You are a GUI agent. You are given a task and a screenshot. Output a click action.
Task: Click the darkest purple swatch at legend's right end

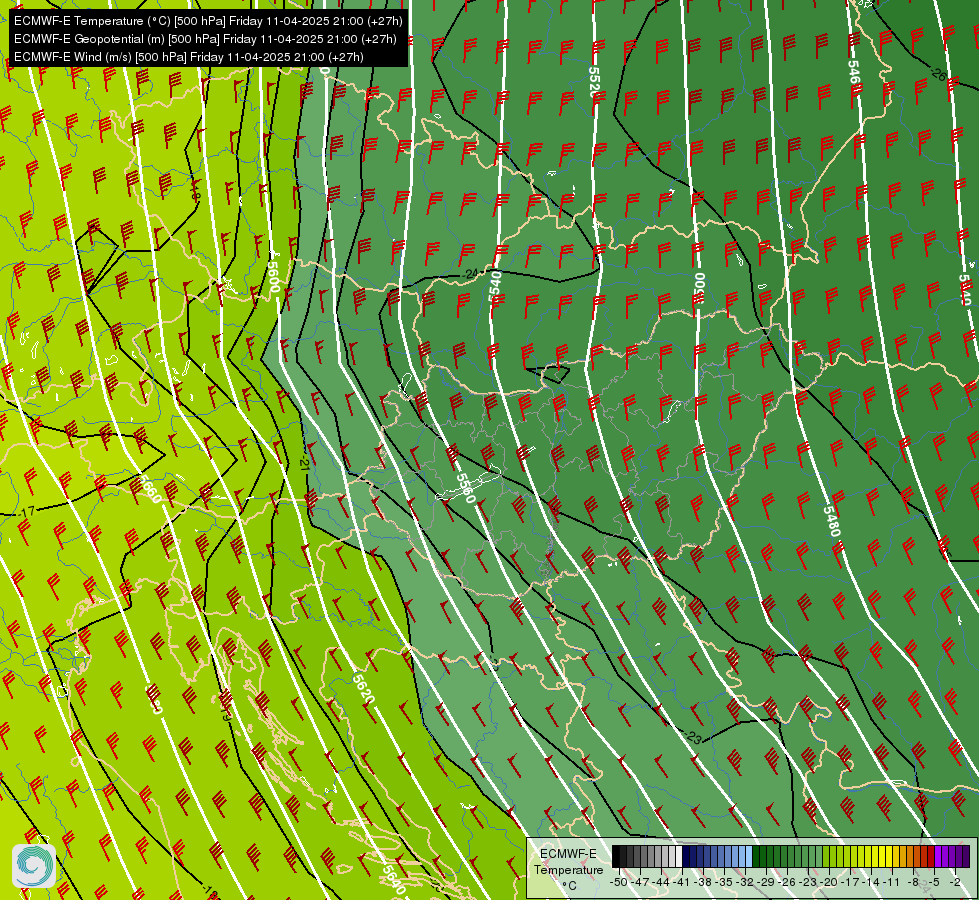click(x=967, y=856)
